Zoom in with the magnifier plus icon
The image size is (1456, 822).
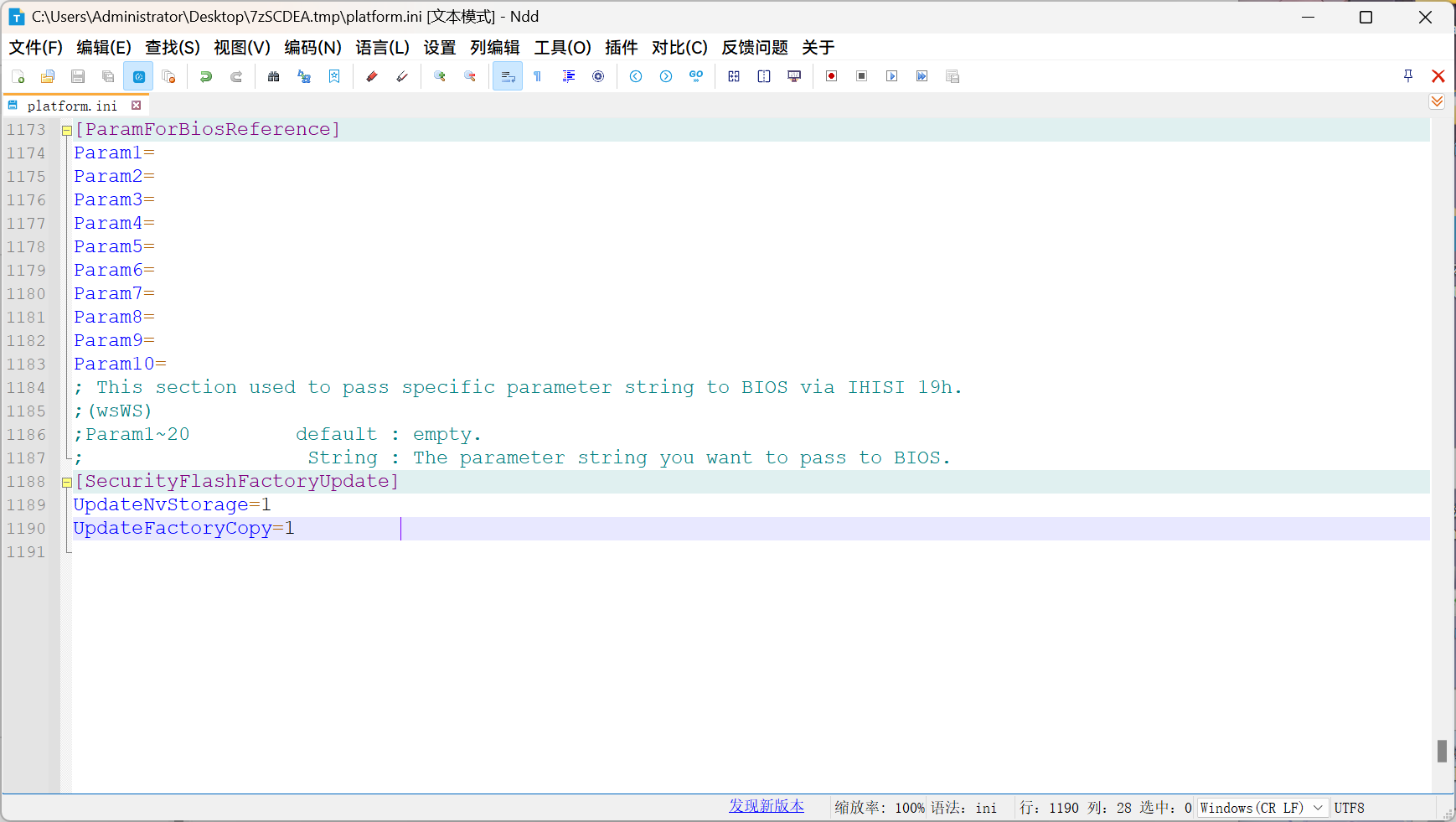(440, 76)
